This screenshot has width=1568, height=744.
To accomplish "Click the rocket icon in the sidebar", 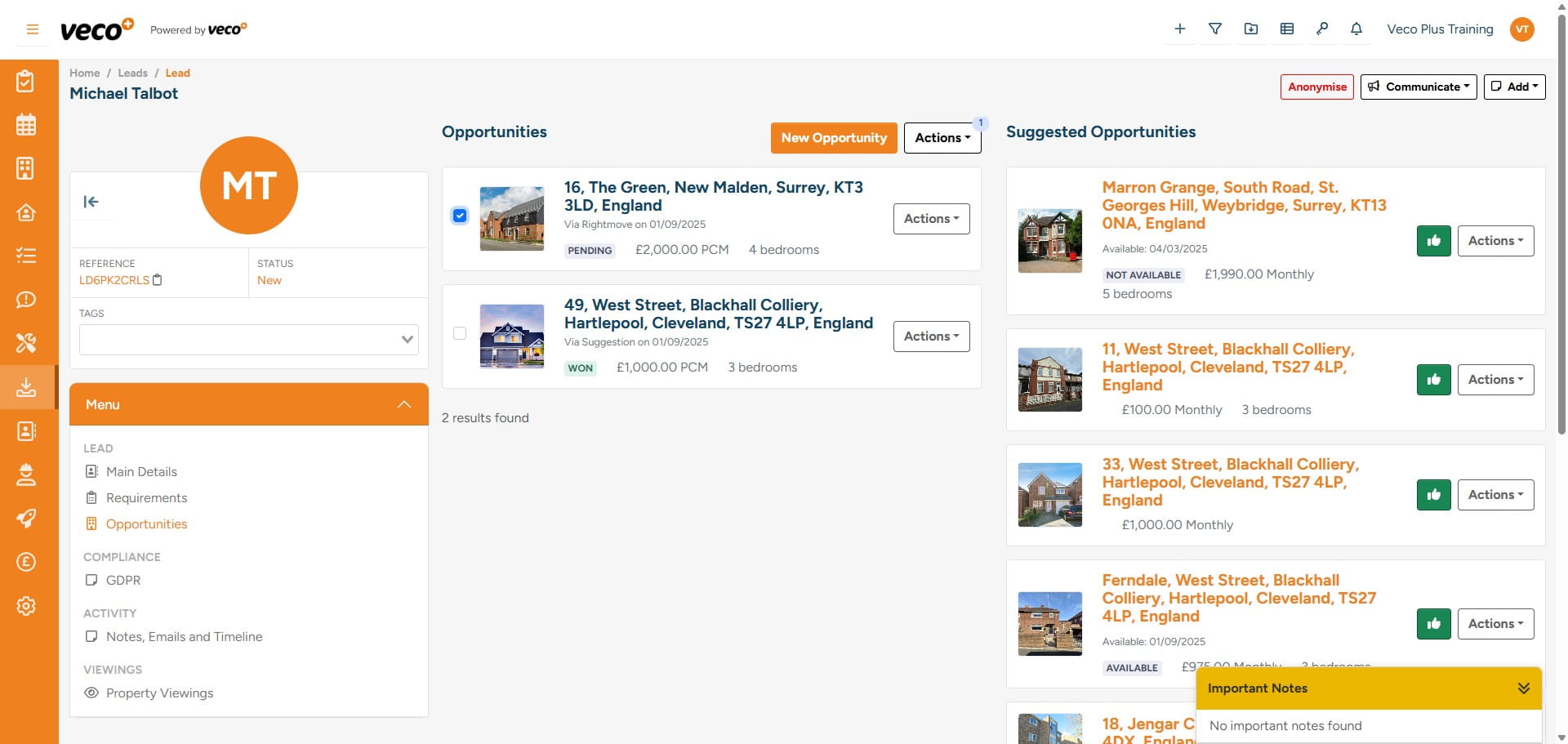I will click(27, 519).
